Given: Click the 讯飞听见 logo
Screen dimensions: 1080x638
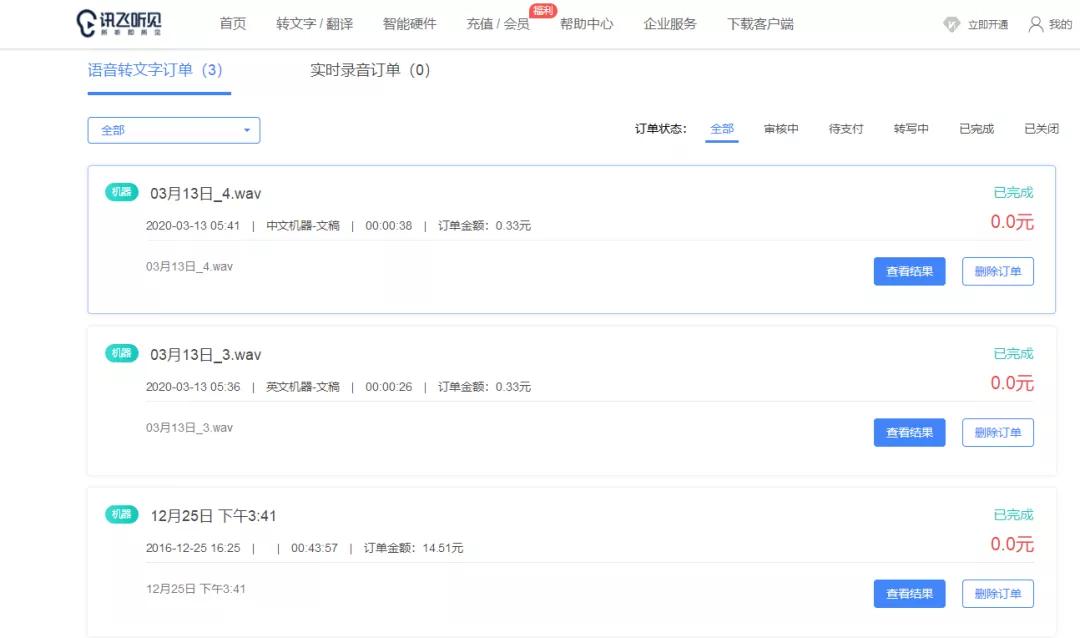Looking at the screenshot, I should [x=118, y=22].
